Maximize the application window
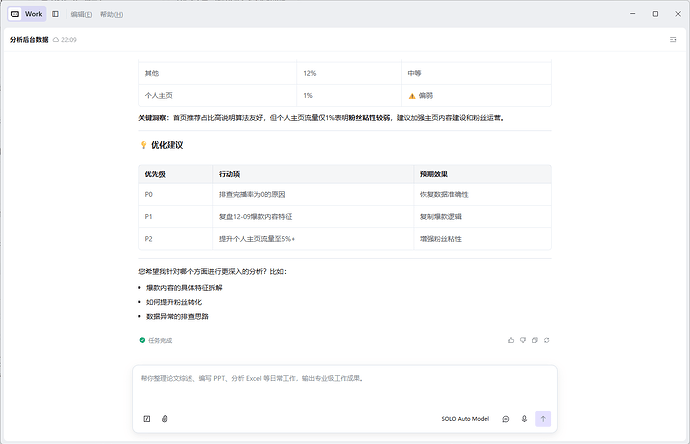 [x=655, y=14]
